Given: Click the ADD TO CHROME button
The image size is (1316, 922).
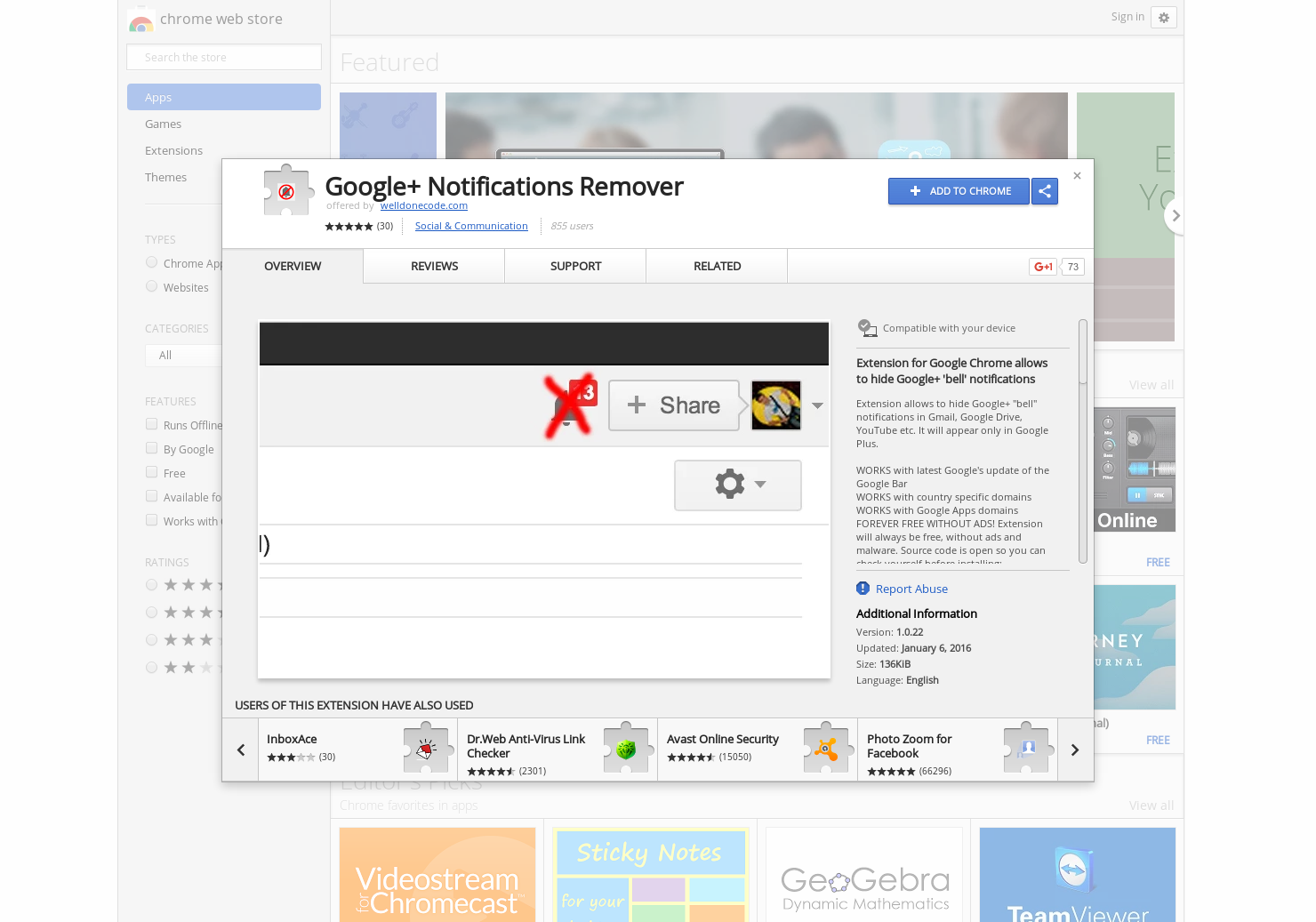Looking at the screenshot, I should click(959, 191).
